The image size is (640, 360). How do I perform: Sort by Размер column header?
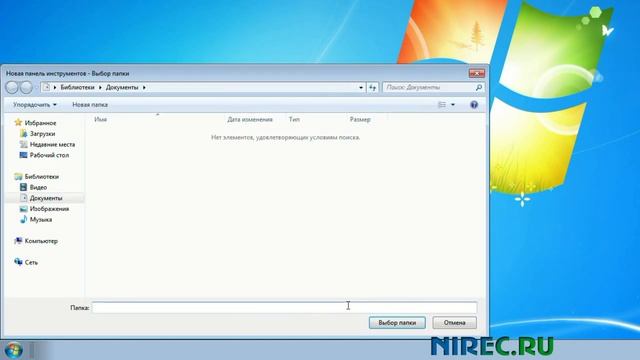tap(360, 120)
